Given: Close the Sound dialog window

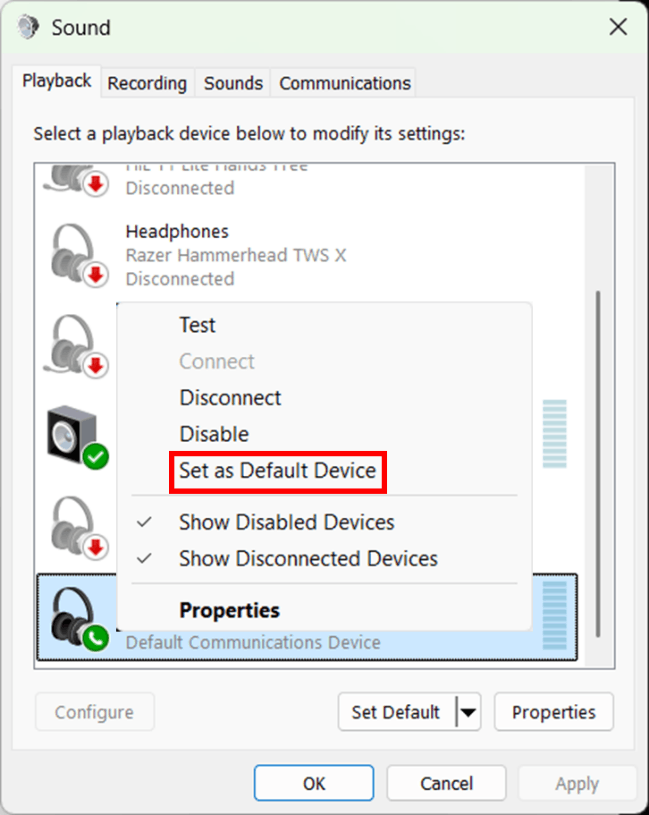Looking at the screenshot, I should (618, 27).
